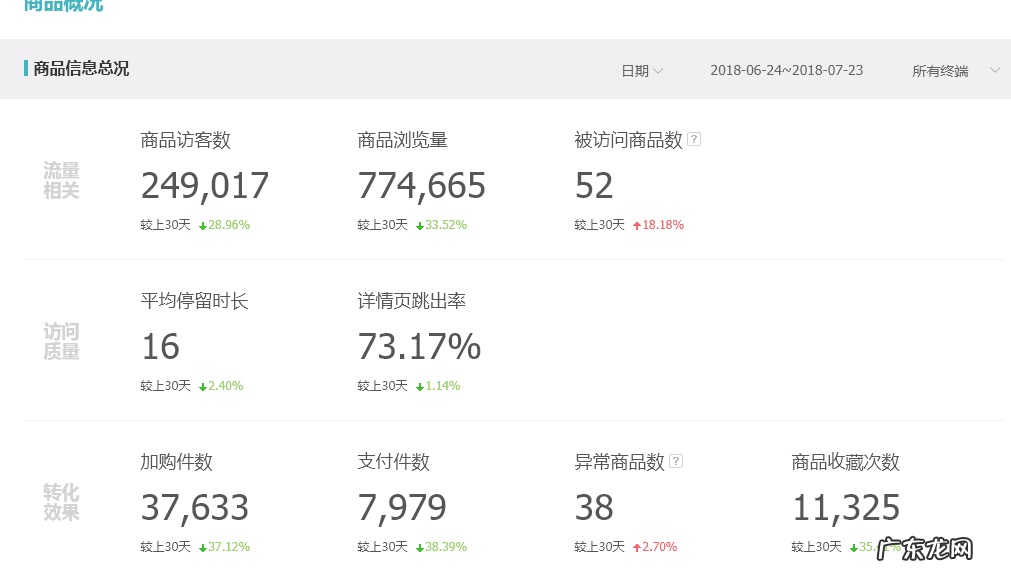Click the 商品收藏次数 value 11,325

pyautogui.click(x=846, y=508)
